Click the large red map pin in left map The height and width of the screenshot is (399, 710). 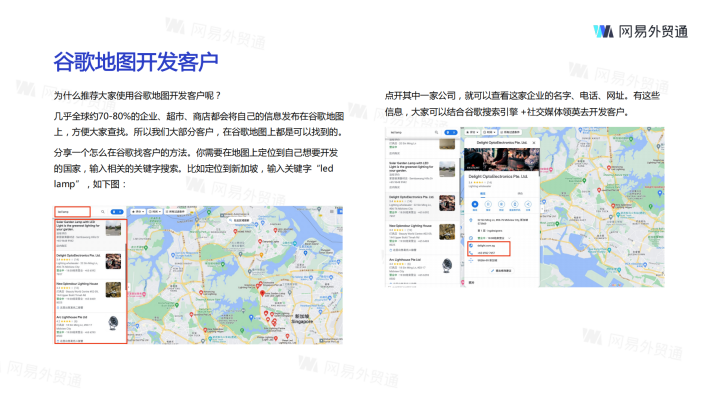point(262,293)
